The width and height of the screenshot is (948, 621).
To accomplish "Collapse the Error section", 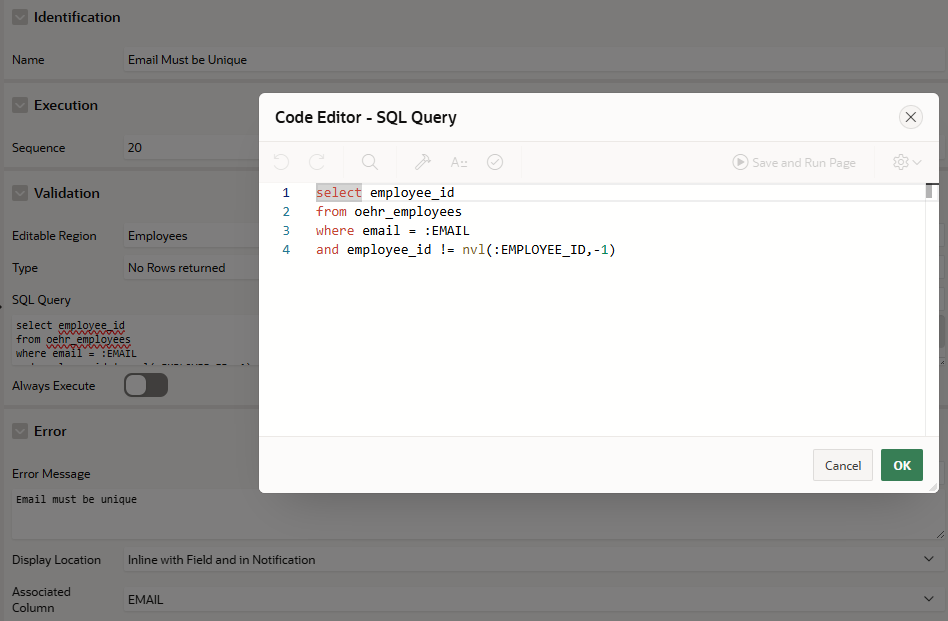I will (x=20, y=431).
